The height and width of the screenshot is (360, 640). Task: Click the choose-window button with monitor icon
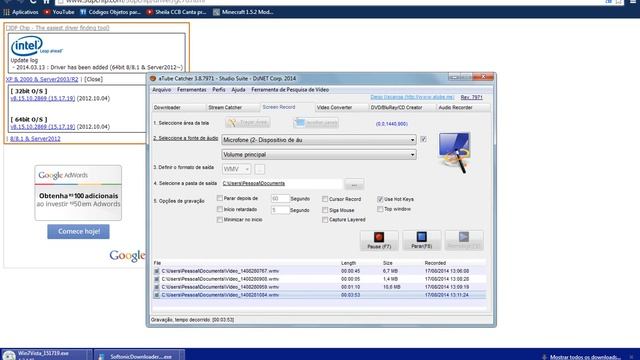coord(316,123)
